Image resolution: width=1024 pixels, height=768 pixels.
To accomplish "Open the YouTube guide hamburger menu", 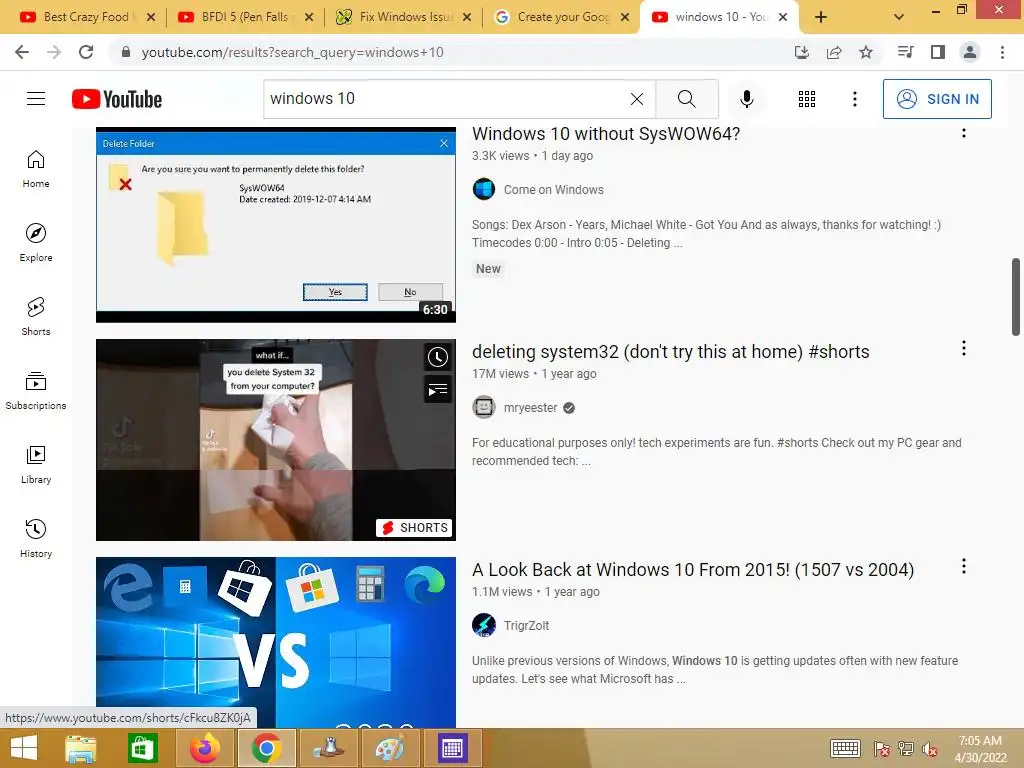I will [x=36, y=99].
